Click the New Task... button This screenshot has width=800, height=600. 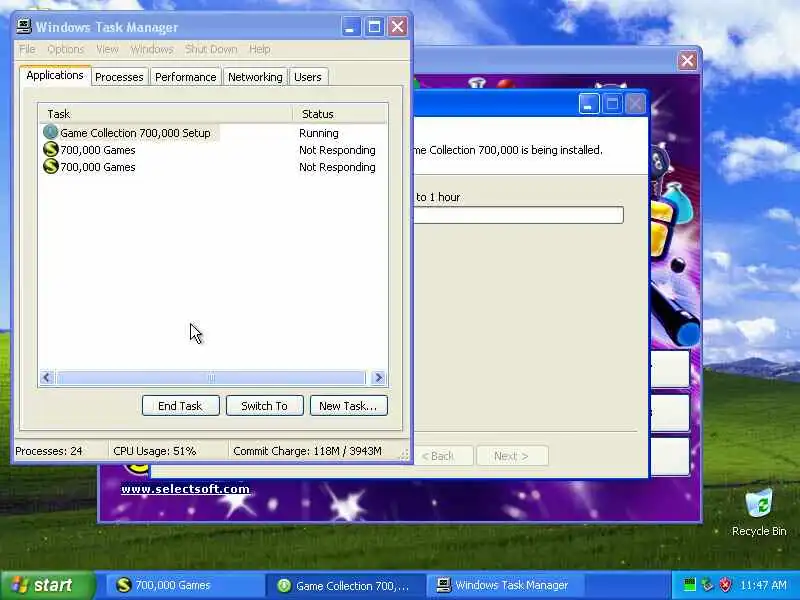348,406
